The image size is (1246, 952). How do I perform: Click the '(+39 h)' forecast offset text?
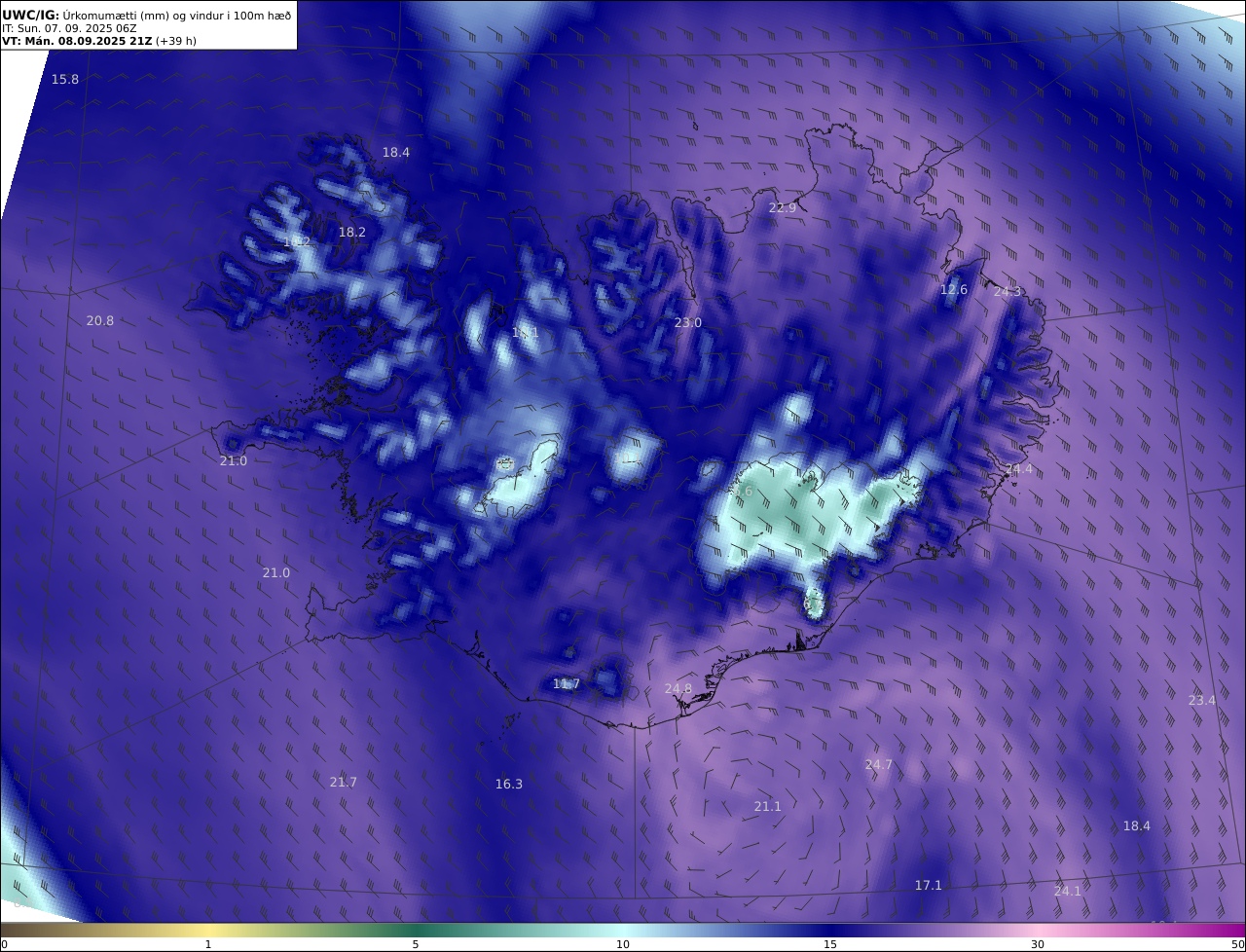click(x=176, y=42)
